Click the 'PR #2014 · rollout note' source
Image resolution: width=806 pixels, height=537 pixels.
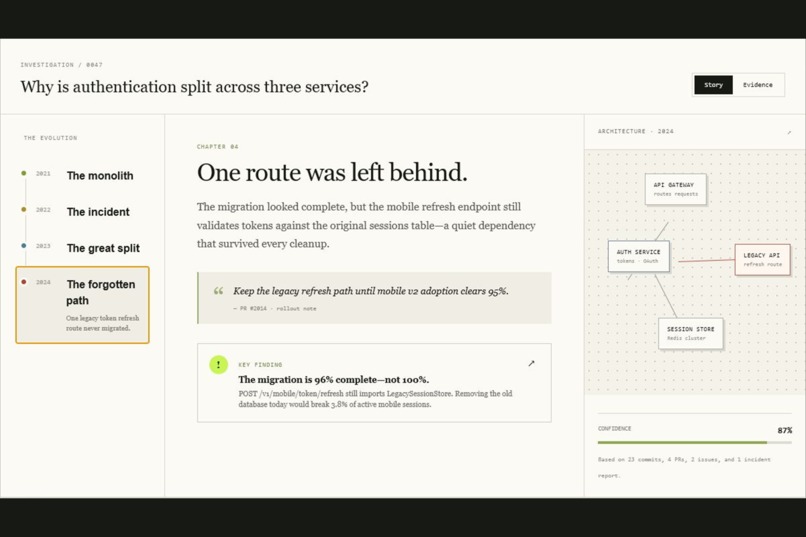pos(275,308)
